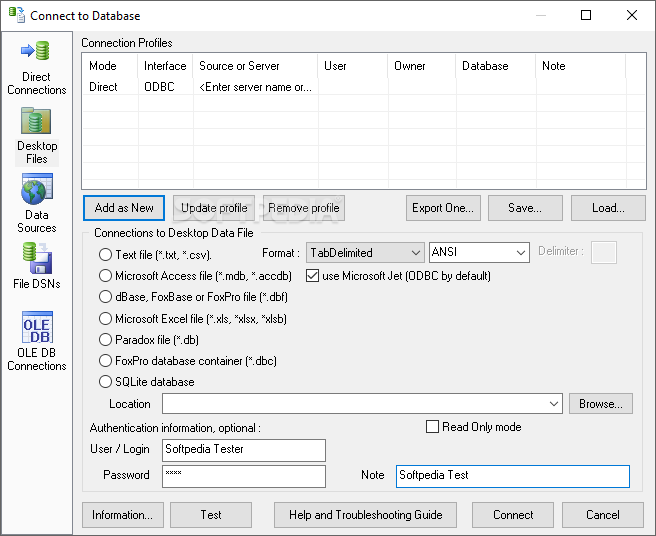Click the Interface column header

(165, 66)
